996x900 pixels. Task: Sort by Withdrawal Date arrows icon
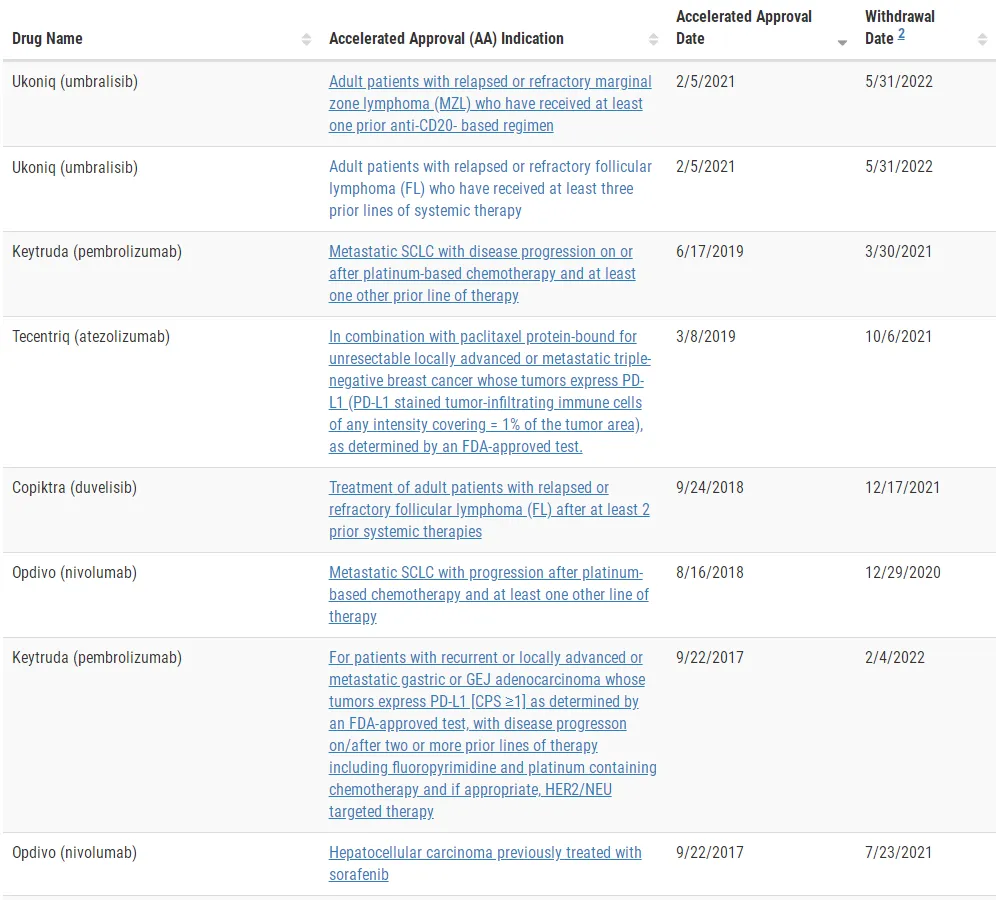click(x=982, y=39)
